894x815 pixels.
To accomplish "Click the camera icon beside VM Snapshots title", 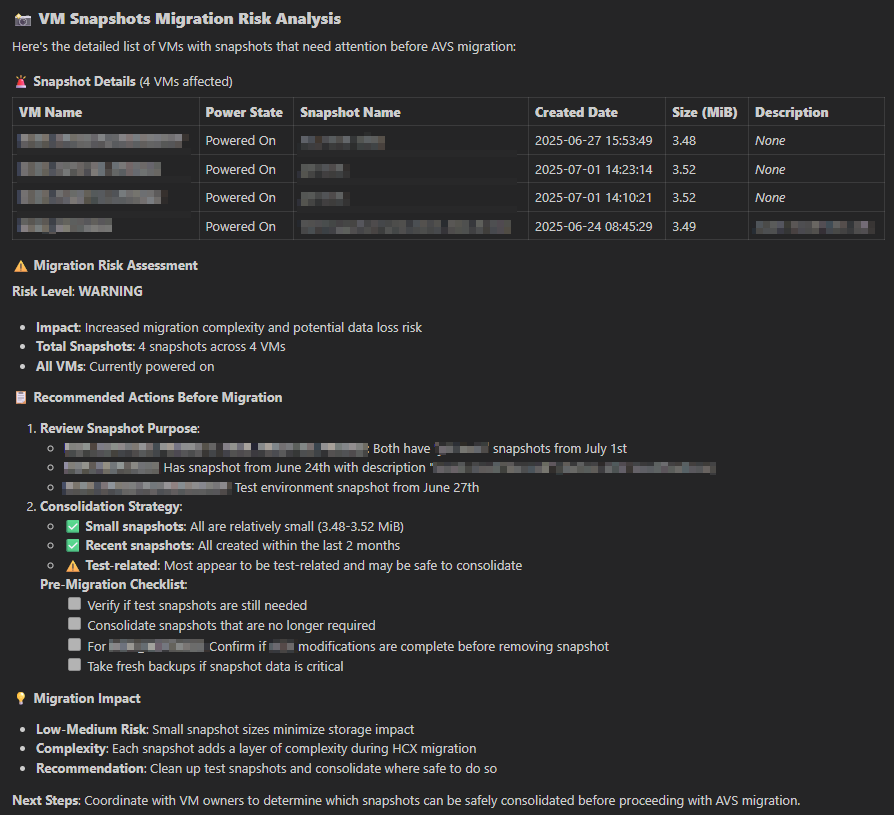I will (x=23, y=19).
